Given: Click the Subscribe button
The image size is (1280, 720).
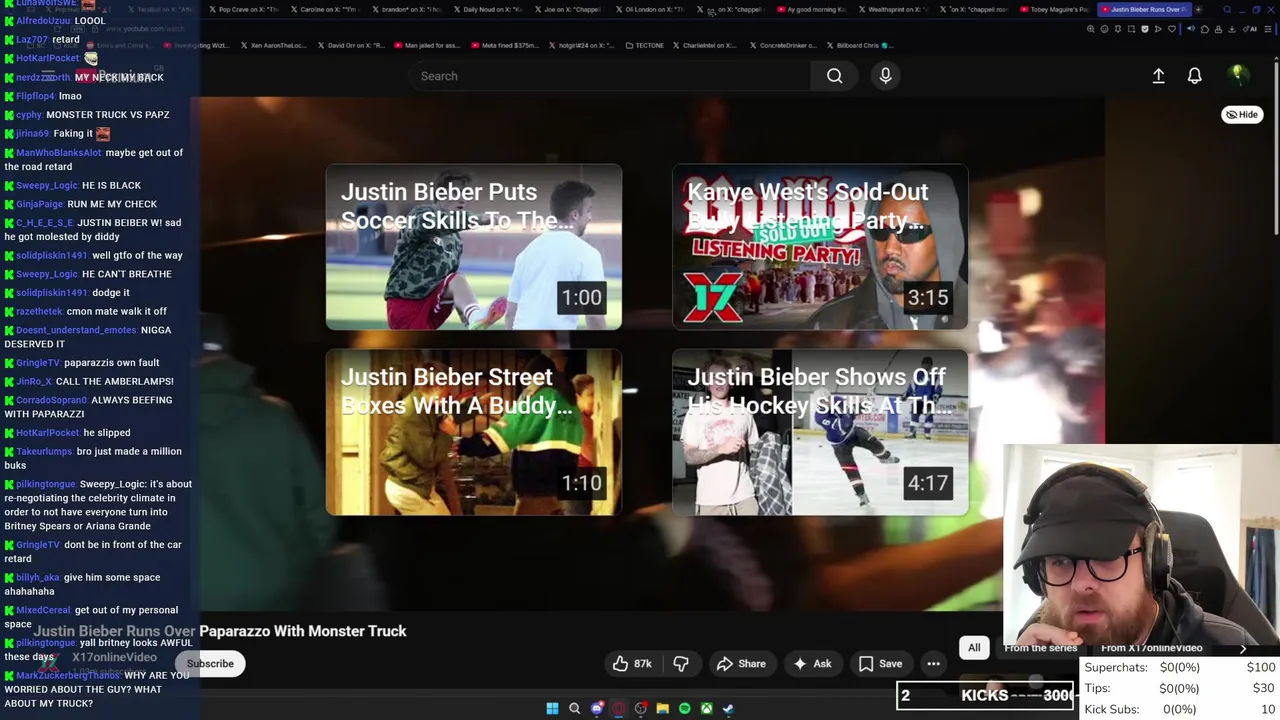Looking at the screenshot, I should (x=210, y=663).
